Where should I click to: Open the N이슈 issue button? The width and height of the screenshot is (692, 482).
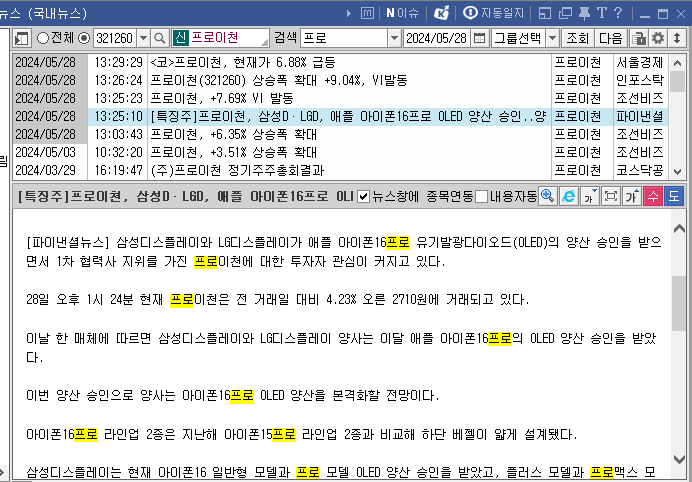coord(402,13)
